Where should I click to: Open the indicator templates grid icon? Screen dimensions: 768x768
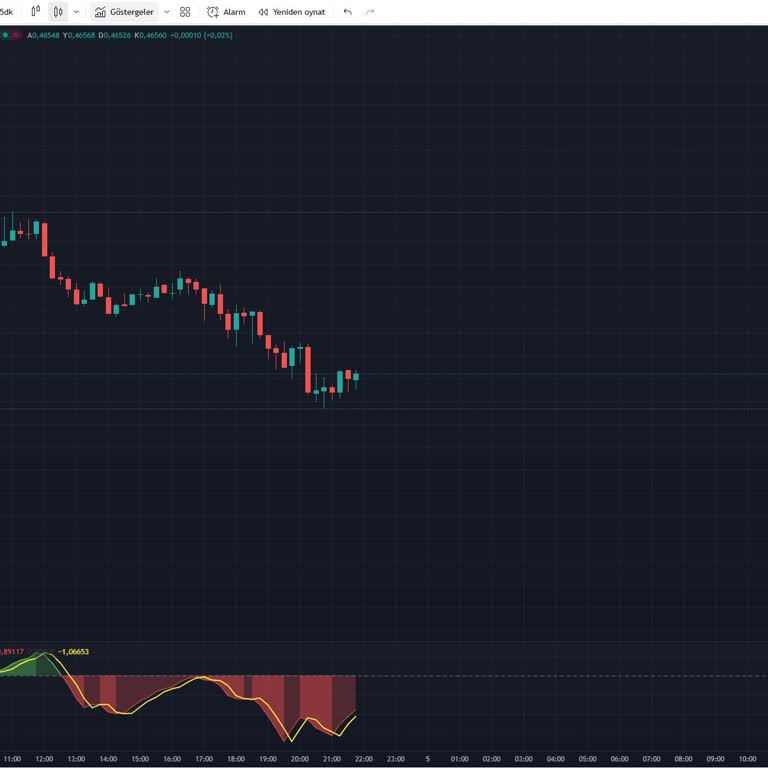click(185, 12)
